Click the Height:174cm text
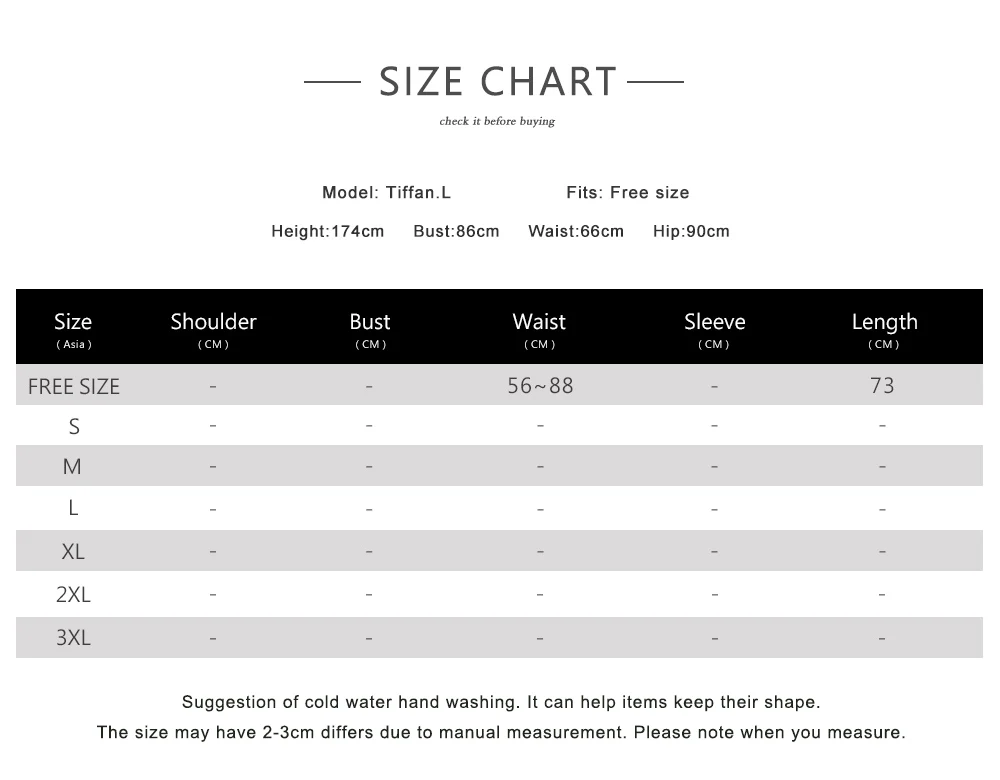Viewport: 1000px width, 780px height. [x=328, y=232]
